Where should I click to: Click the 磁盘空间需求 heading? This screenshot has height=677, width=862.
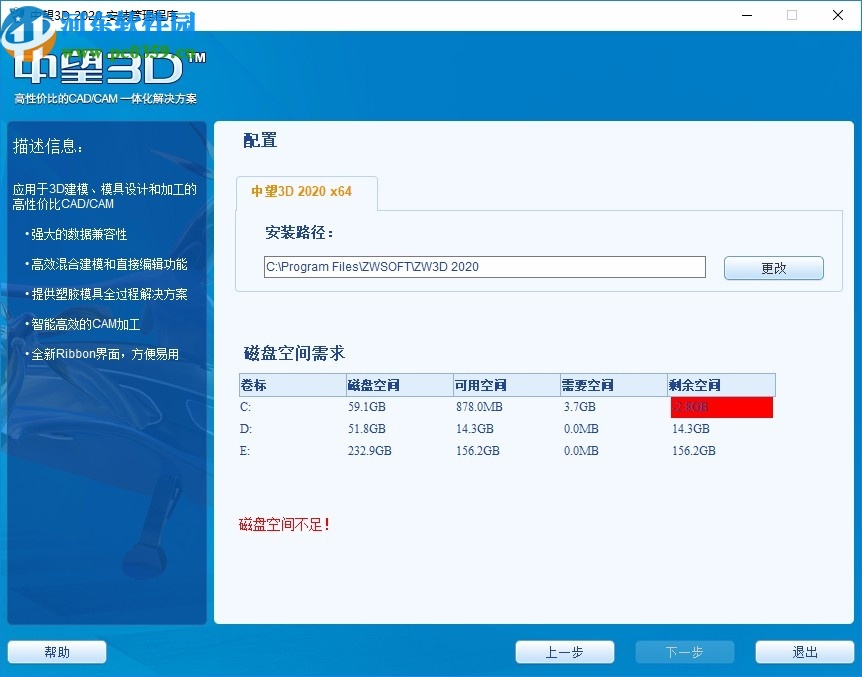(294, 353)
